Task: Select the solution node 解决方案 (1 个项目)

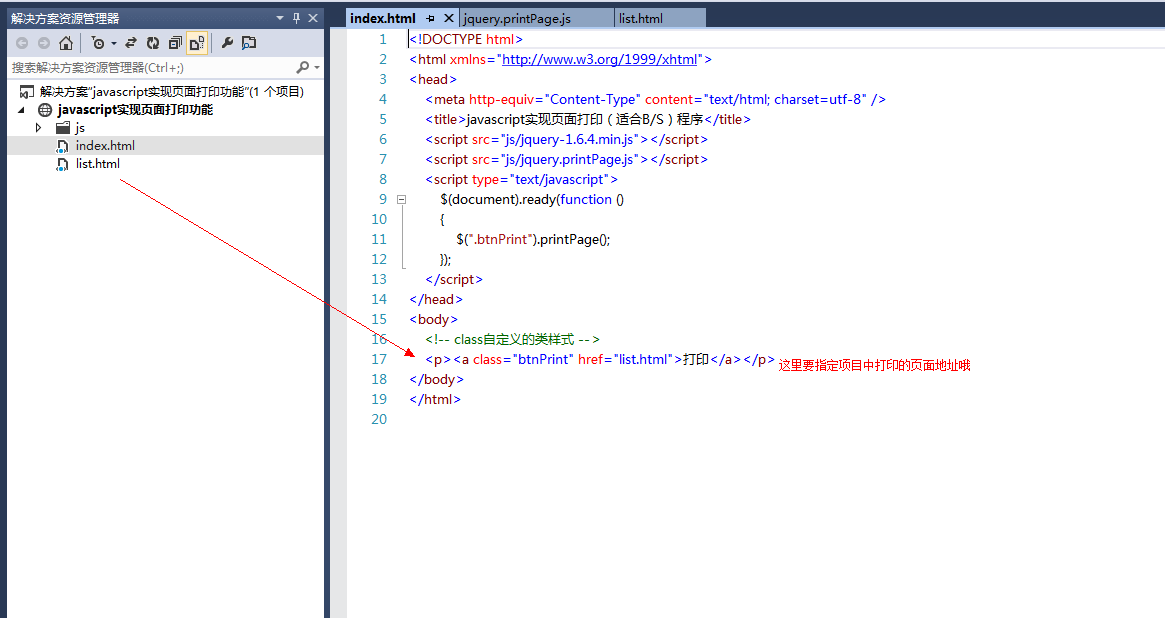Action: tap(172, 91)
